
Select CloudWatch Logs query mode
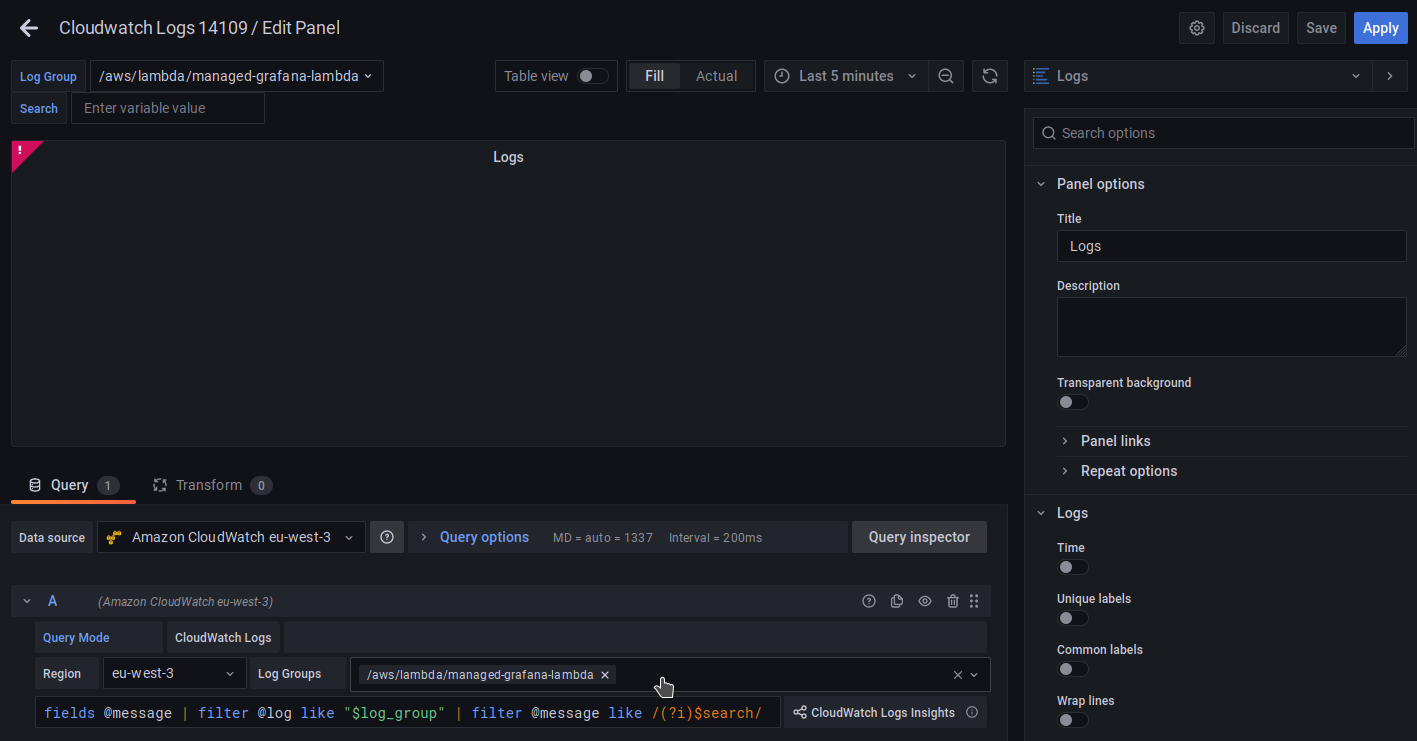223,637
